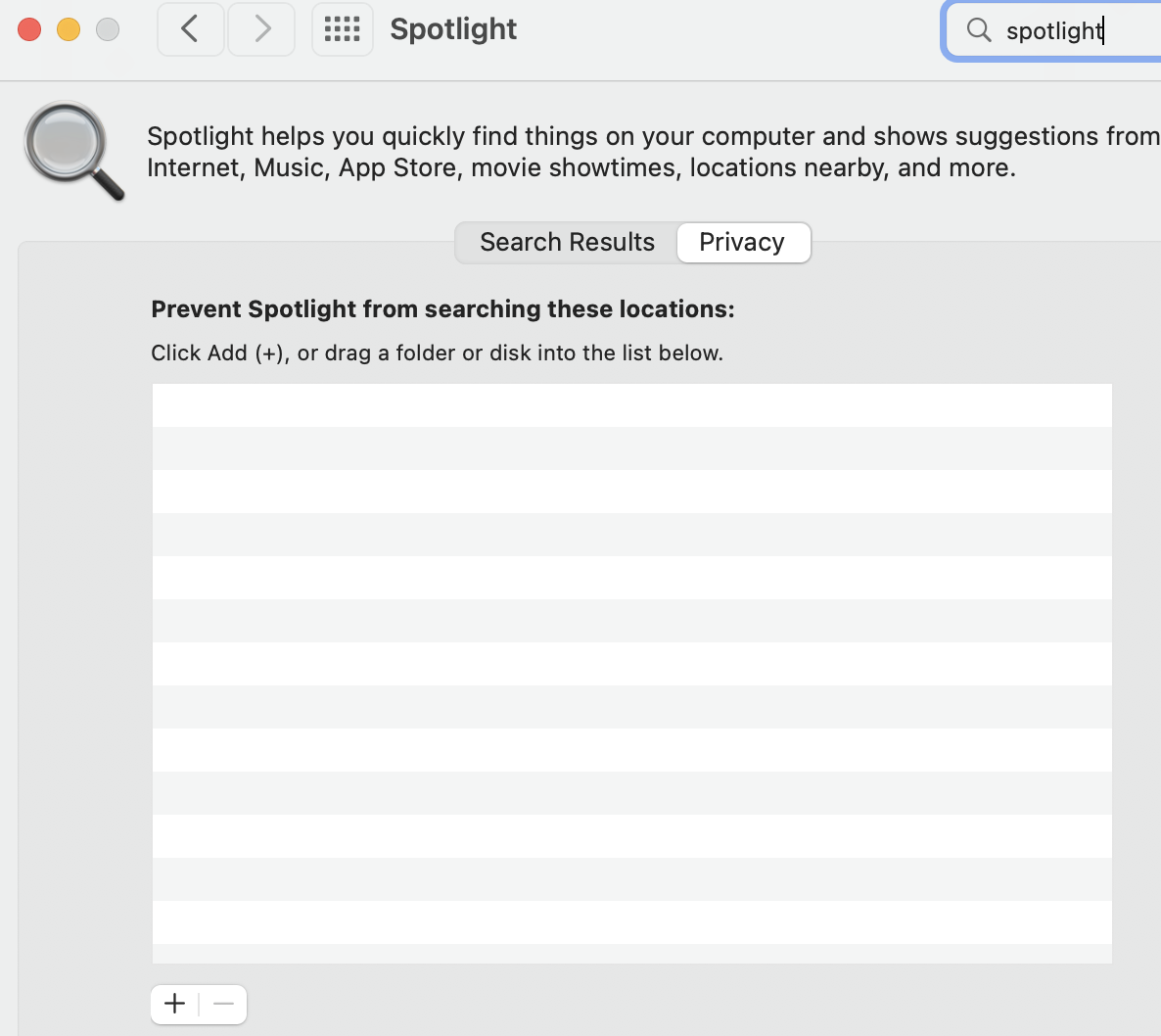Add a location with the plus button
The image size is (1161, 1036).
(x=175, y=1004)
